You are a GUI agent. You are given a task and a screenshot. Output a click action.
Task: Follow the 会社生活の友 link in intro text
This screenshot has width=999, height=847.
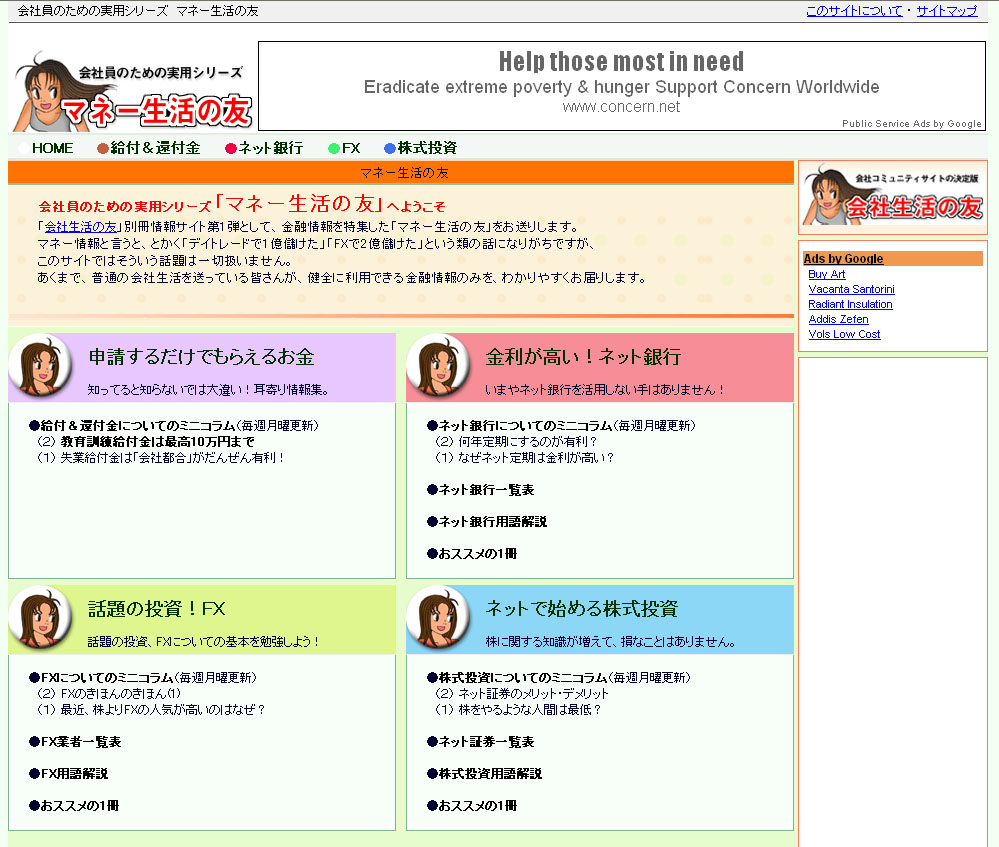[x=81, y=227]
